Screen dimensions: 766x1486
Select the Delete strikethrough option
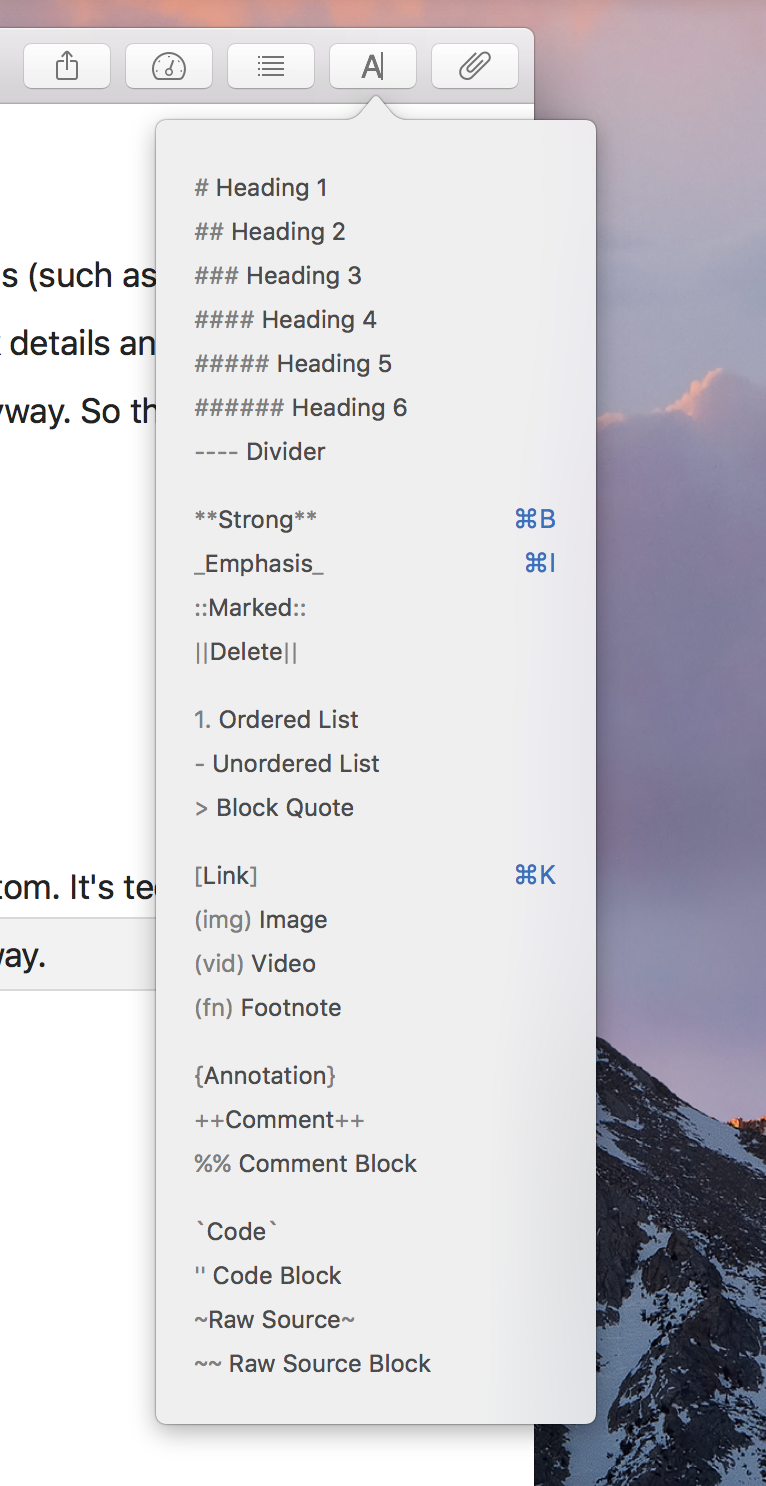coord(246,652)
